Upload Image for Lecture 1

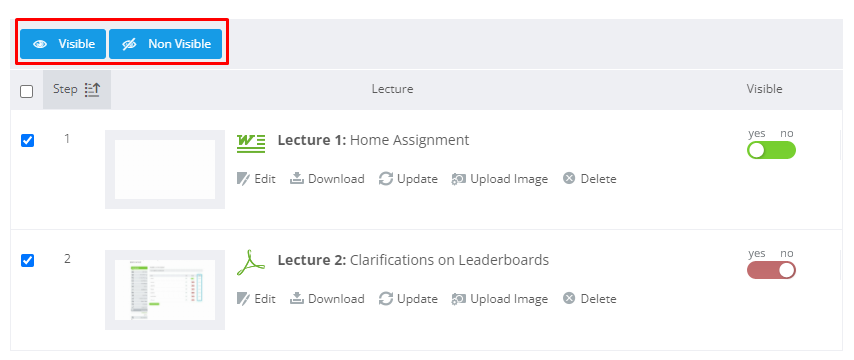499,179
